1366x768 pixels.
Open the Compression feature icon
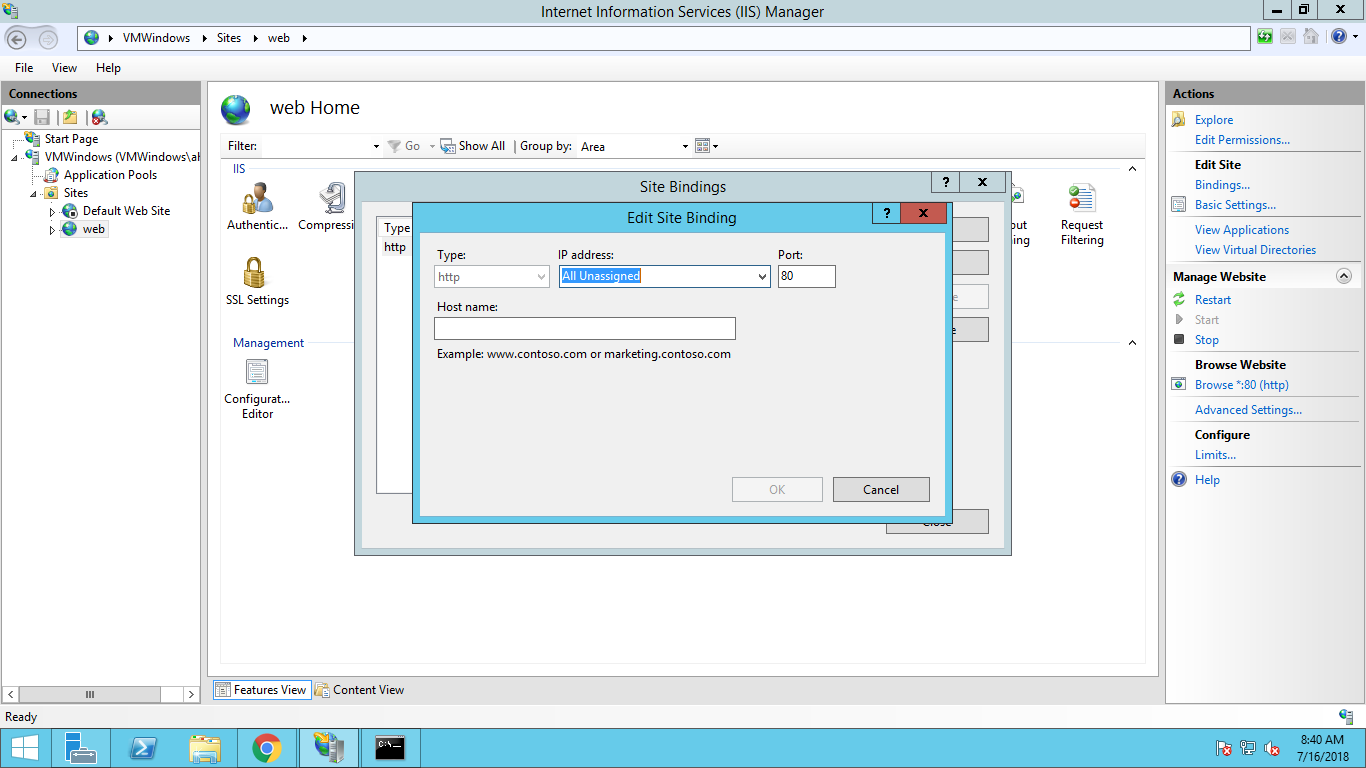327,206
